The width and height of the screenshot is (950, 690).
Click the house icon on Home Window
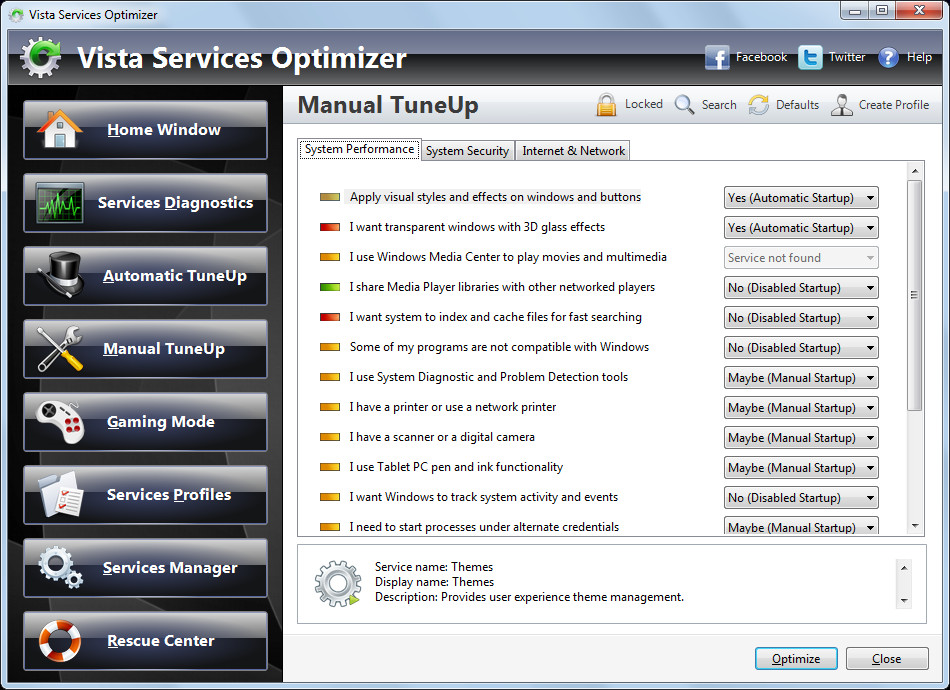[x=59, y=129]
